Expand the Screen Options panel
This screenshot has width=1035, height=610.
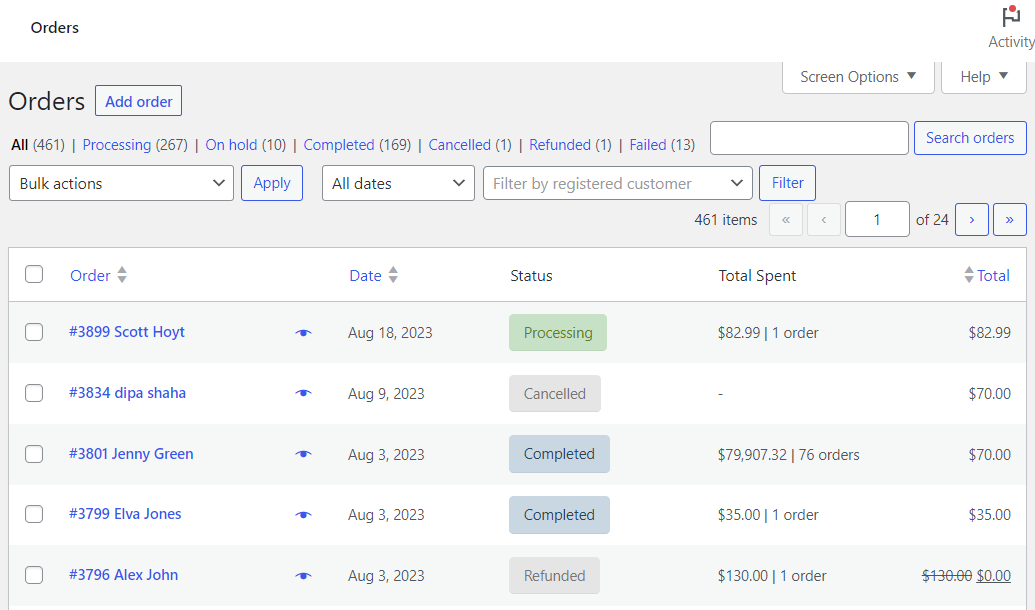[857, 76]
